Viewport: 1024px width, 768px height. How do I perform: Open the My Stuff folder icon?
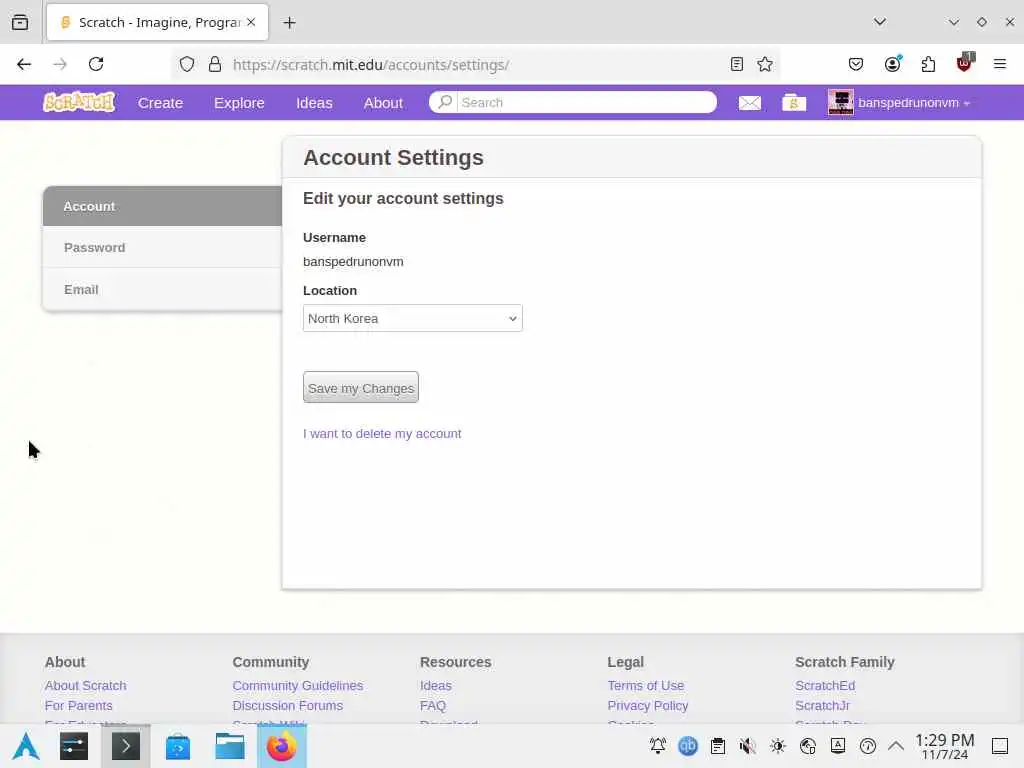[794, 103]
